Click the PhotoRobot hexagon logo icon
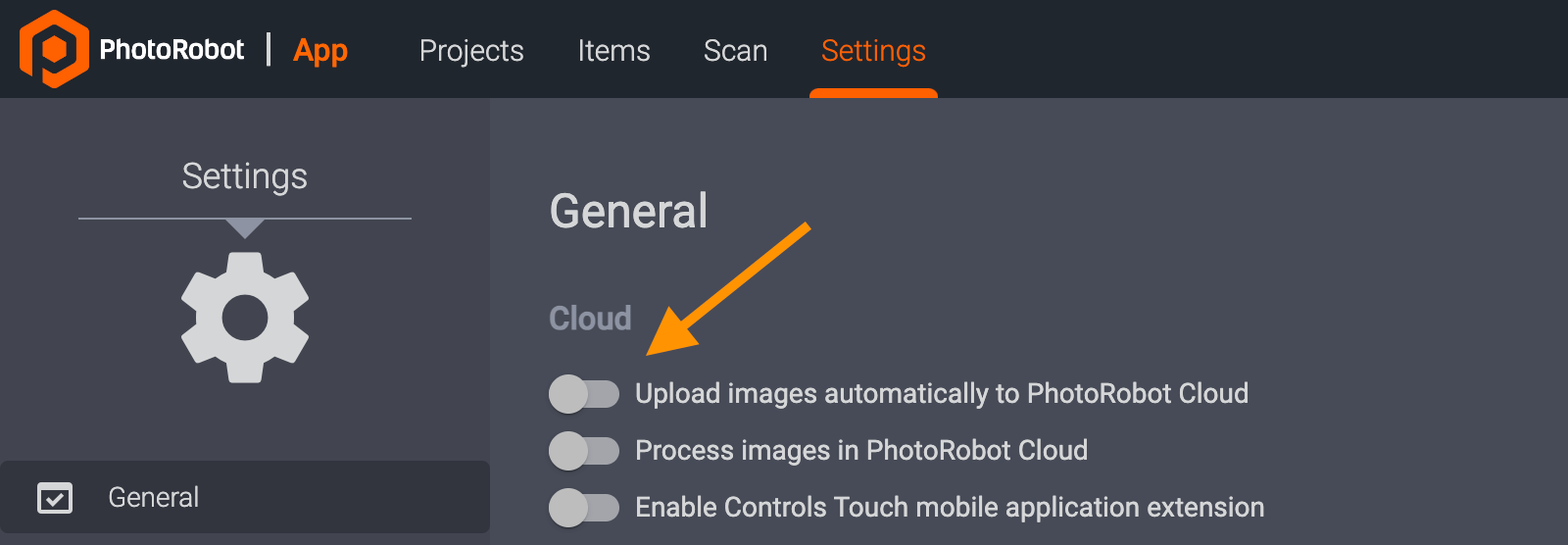 [54, 49]
